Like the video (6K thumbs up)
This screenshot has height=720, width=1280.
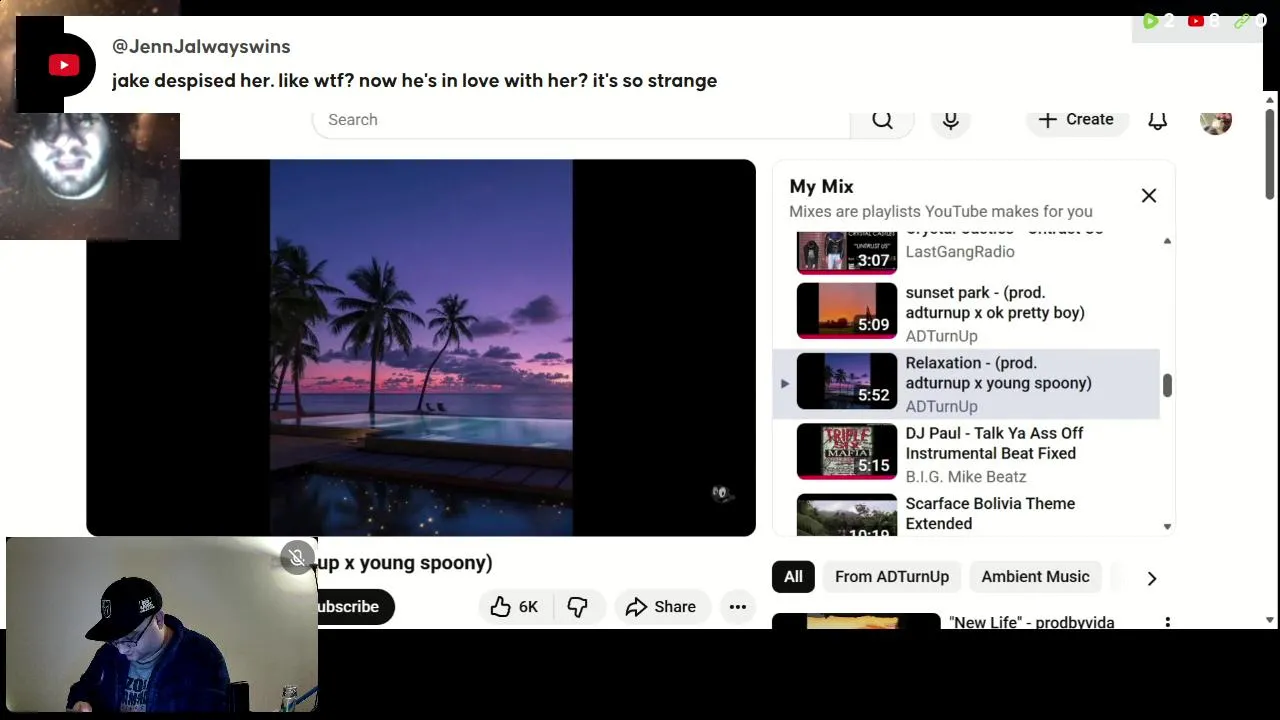pos(515,607)
